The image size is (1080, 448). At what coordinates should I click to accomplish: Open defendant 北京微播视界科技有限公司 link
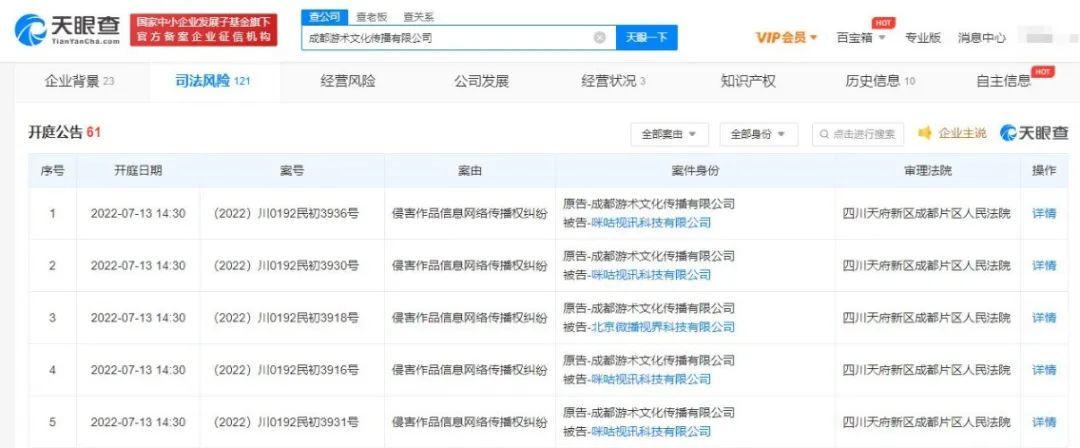coord(663,327)
